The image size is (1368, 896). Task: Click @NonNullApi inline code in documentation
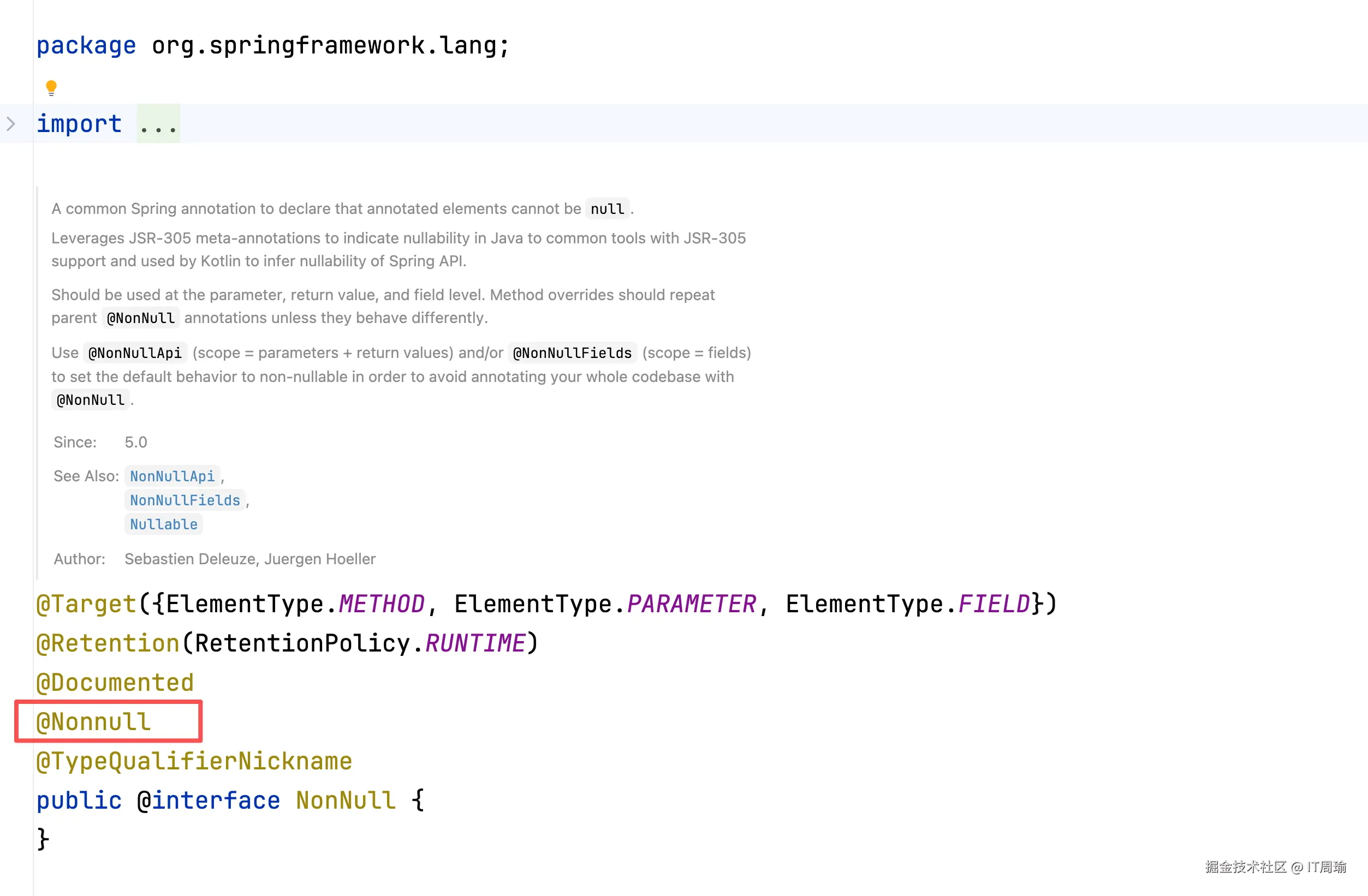(135, 353)
